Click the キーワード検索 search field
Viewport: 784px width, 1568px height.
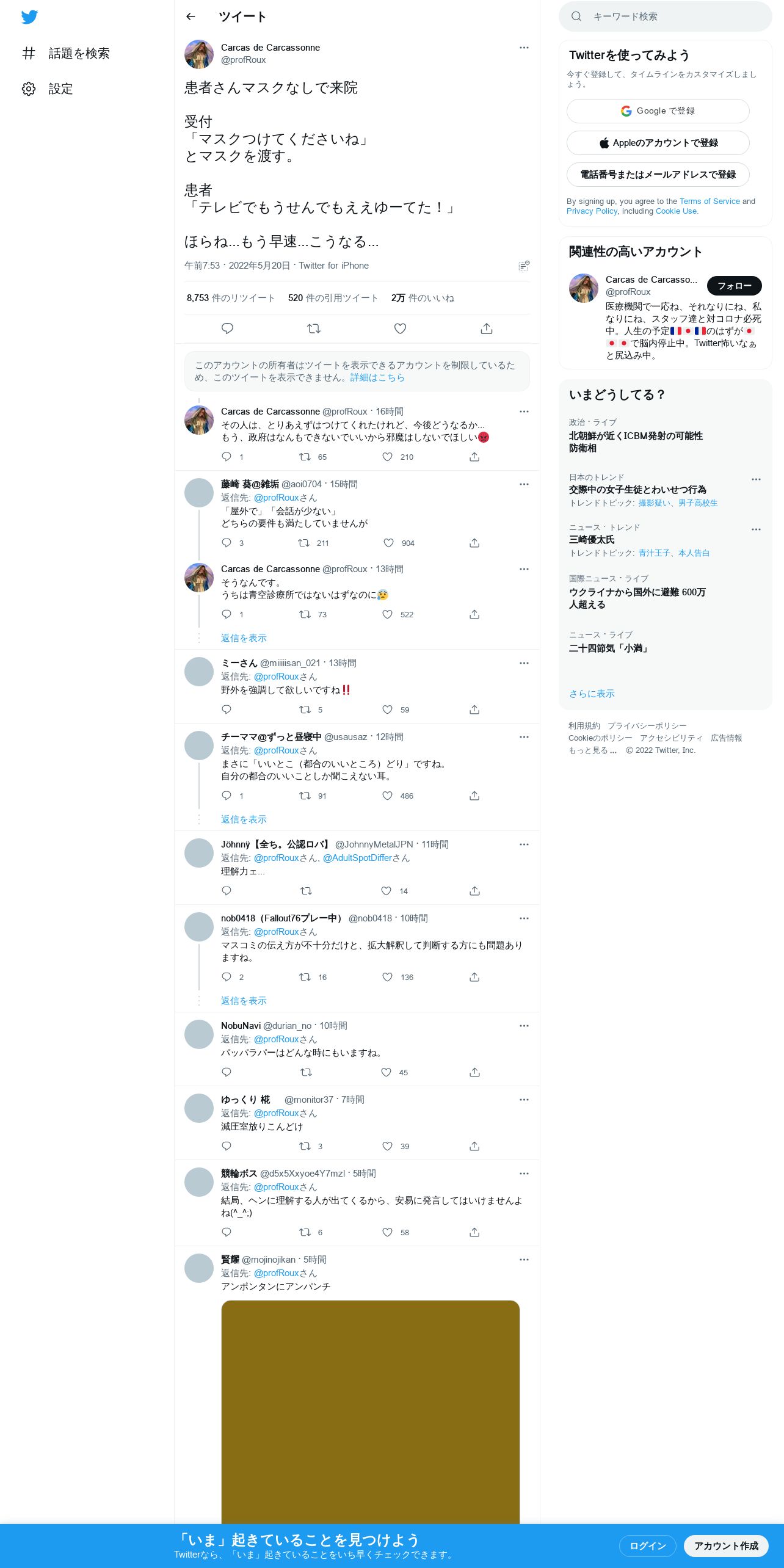666,16
